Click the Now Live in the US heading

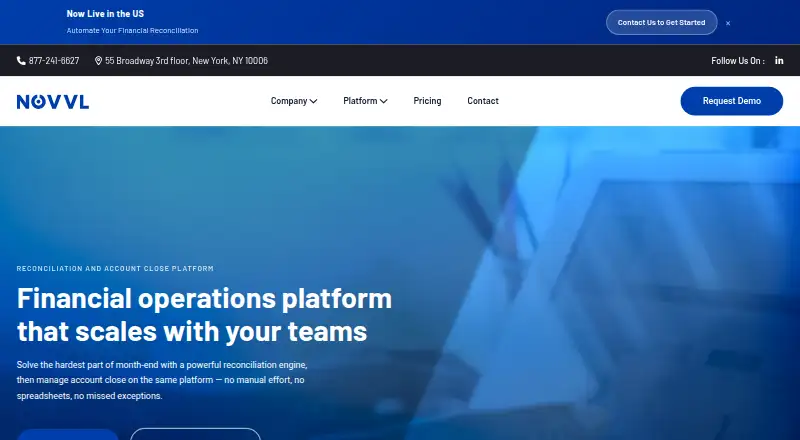[105, 14]
